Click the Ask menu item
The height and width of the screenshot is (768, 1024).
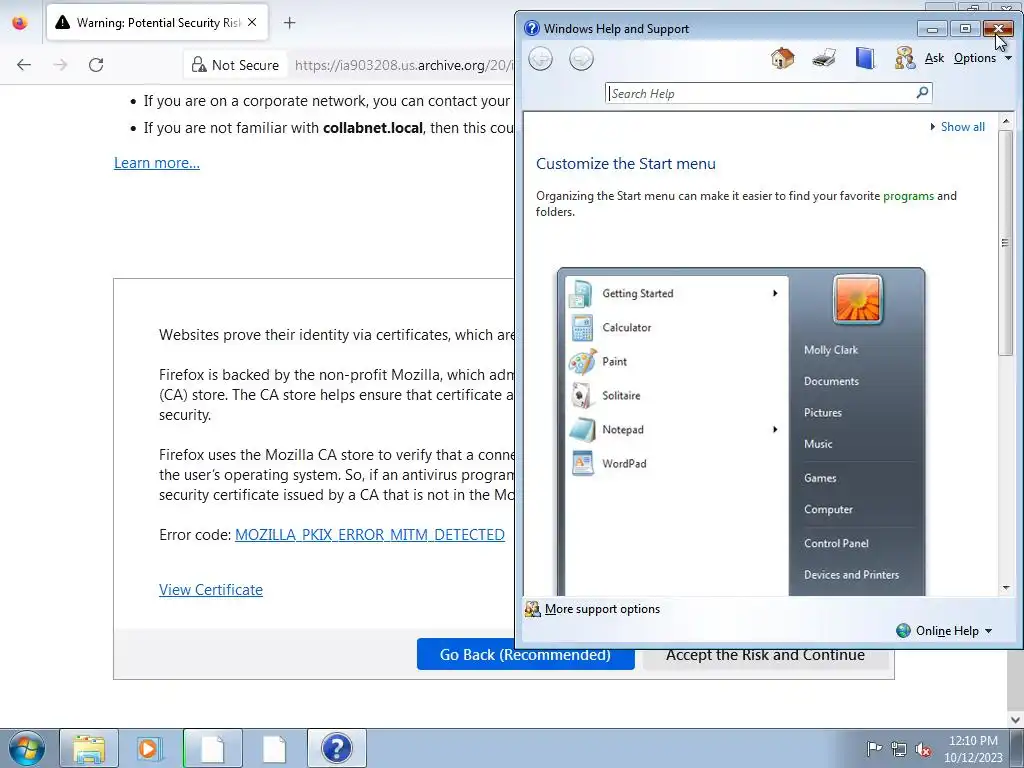coord(934,58)
